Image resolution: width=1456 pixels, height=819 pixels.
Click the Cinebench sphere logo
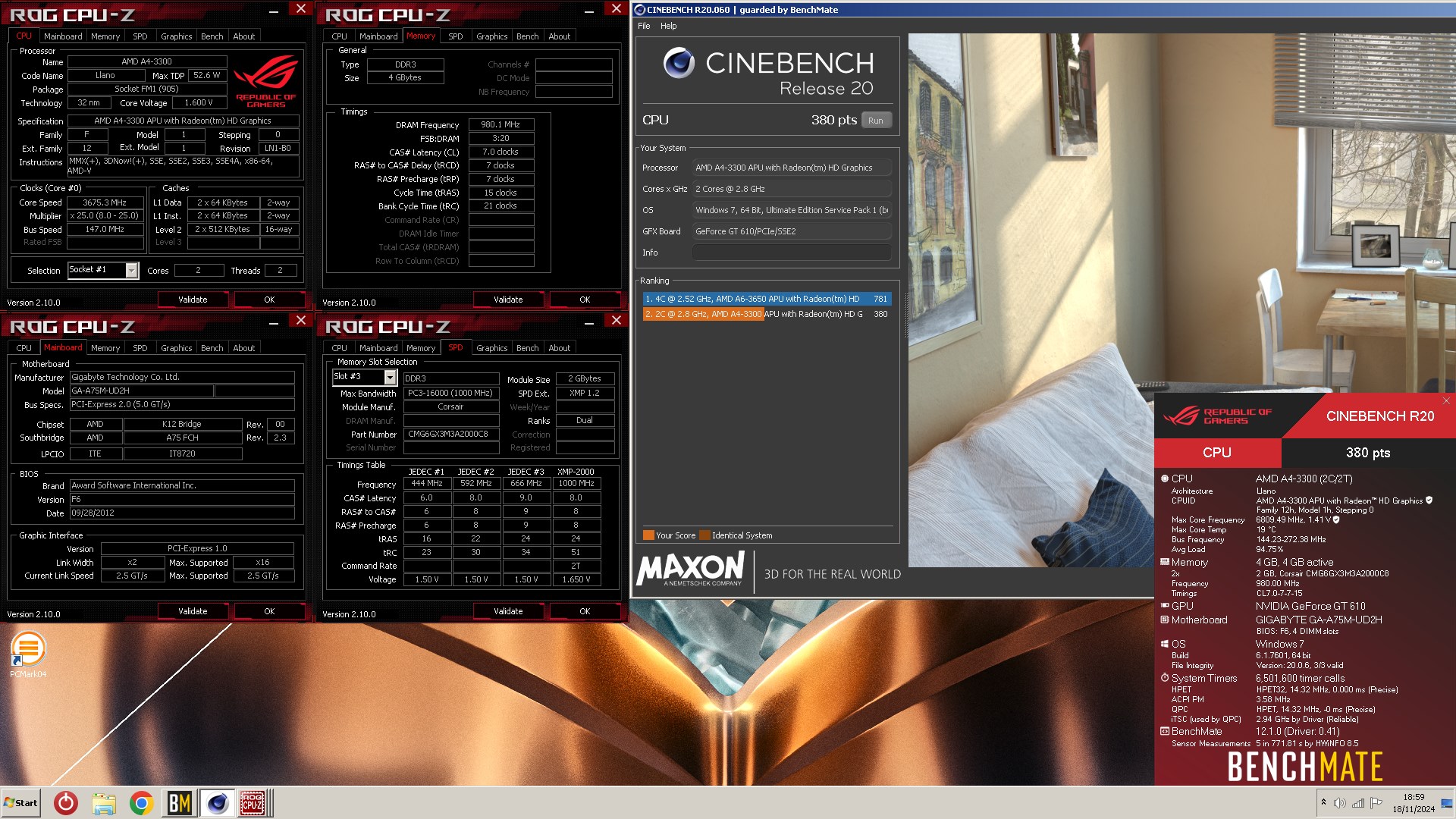679,63
